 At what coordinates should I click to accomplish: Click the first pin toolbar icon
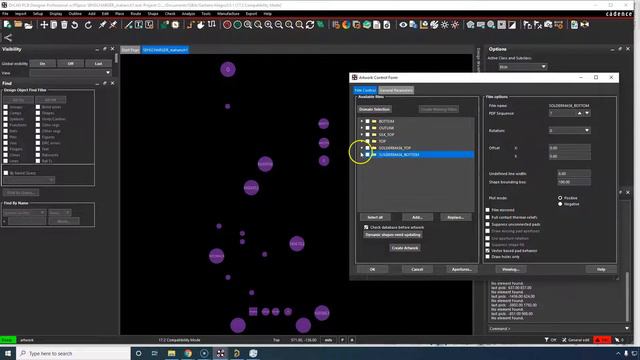coord(102,25)
